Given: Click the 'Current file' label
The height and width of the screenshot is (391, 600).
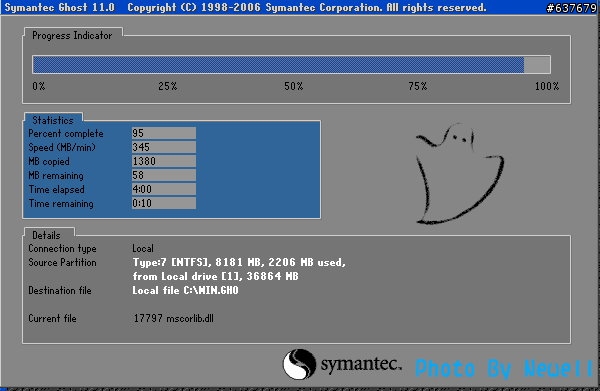Looking at the screenshot, I should point(52,318).
